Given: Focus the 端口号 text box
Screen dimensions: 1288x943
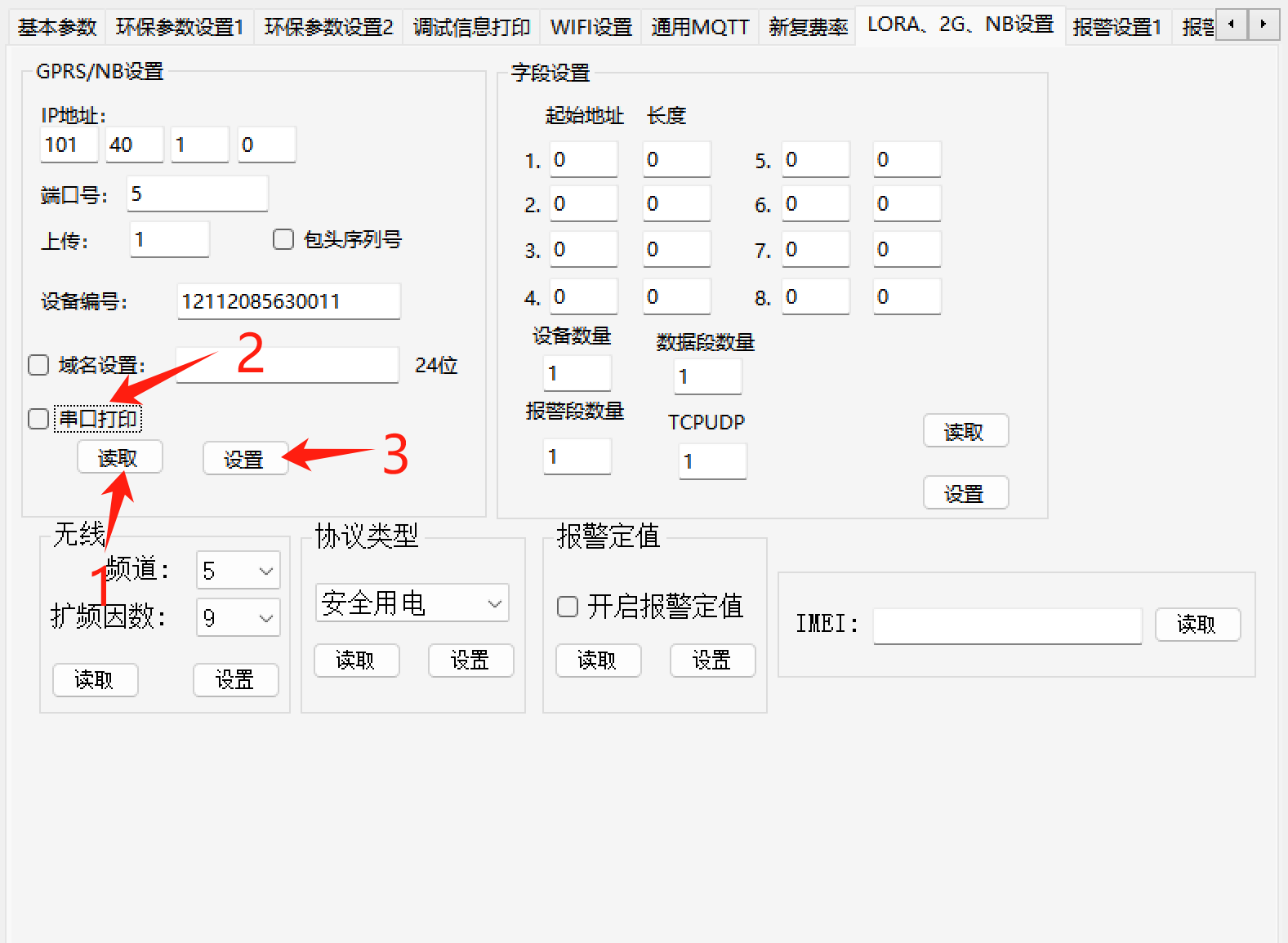Looking at the screenshot, I should (x=198, y=194).
